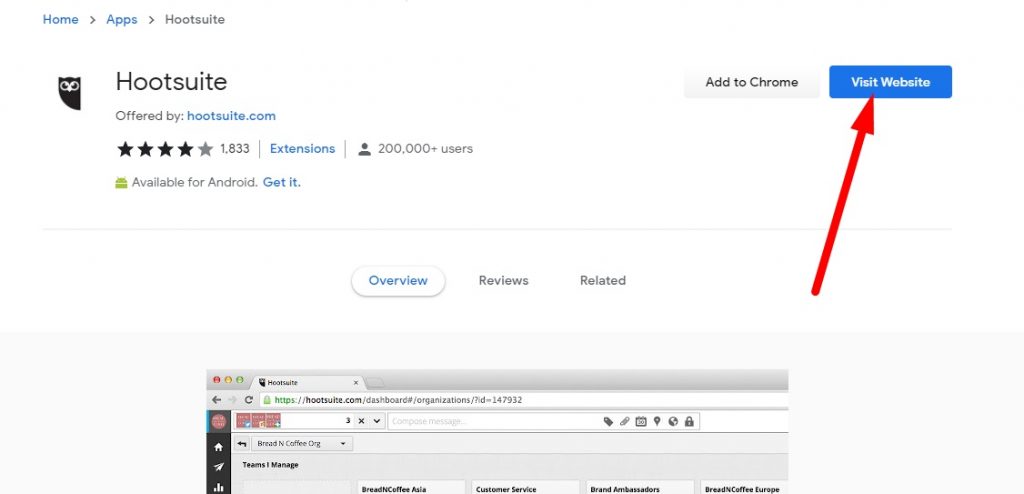This screenshot has width=1024, height=494.
Task: Open the Apps breadcrumb link
Action: [x=121, y=20]
